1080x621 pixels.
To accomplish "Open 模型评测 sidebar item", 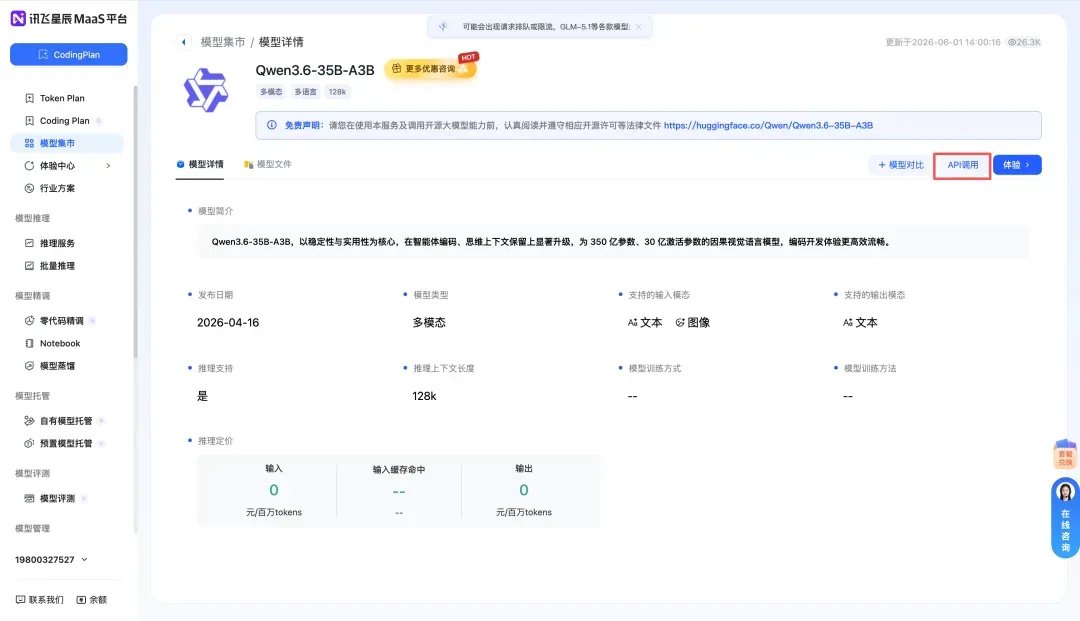I will point(50,498).
